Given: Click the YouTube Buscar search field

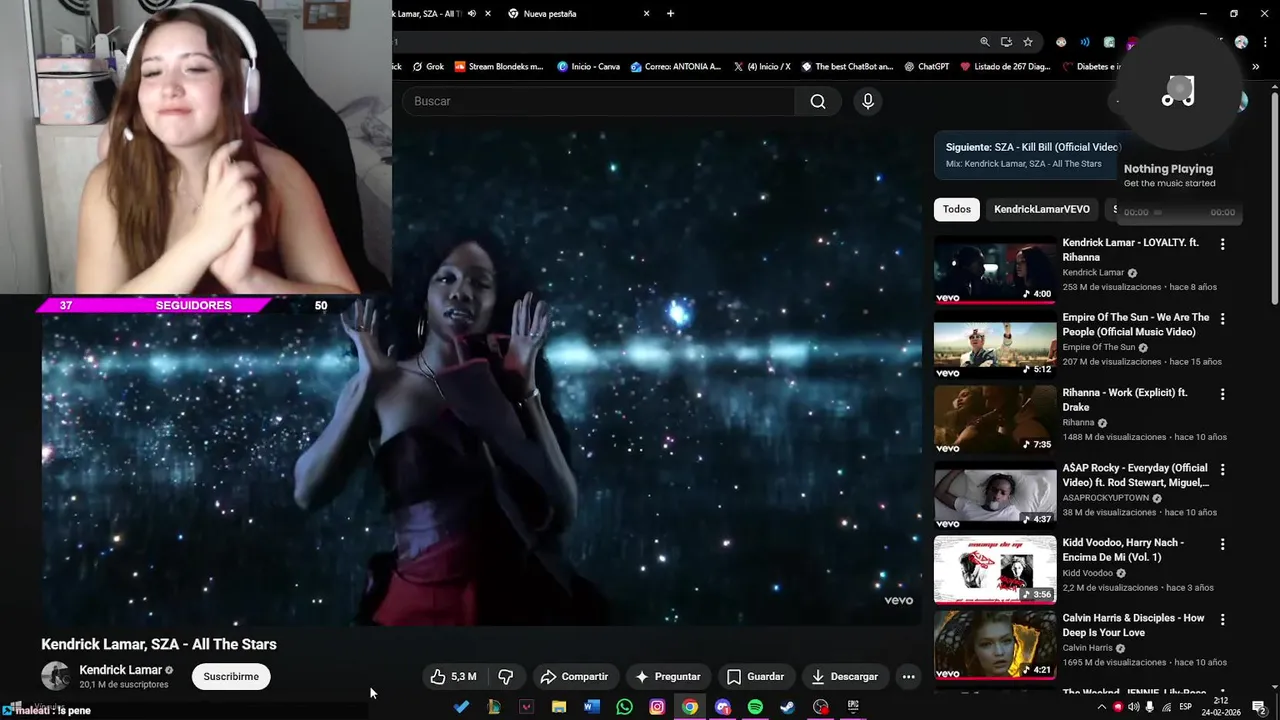Looking at the screenshot, I should tap(598, 101).
